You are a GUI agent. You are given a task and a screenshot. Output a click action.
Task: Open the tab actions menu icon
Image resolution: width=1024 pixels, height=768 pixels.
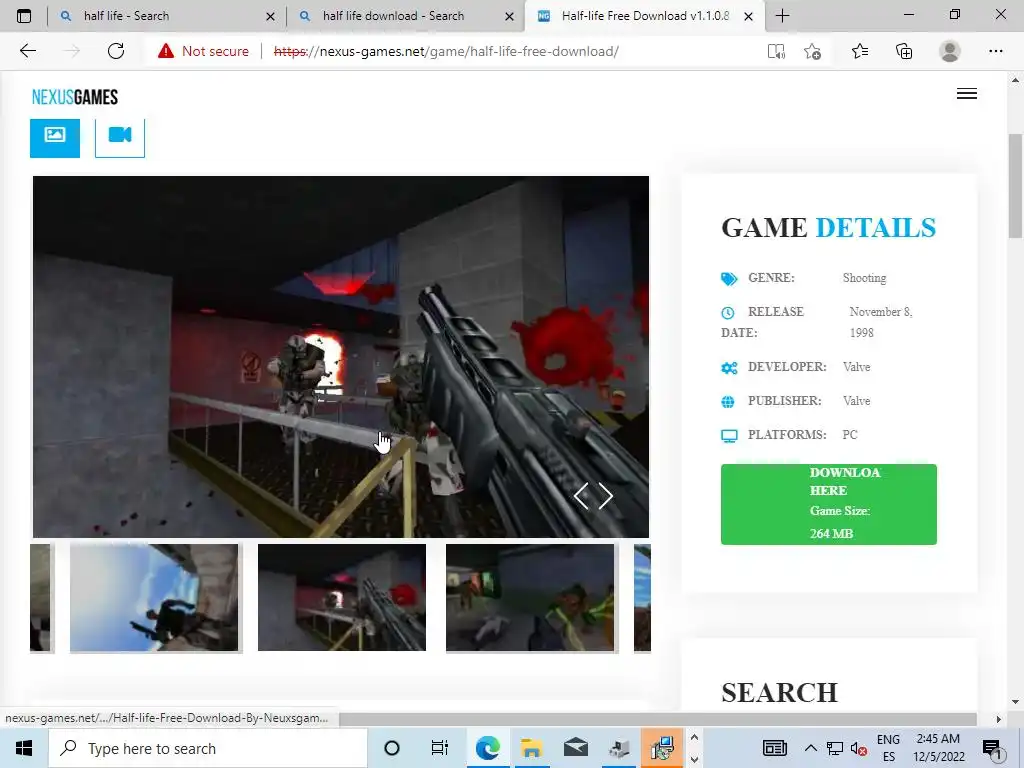[24, 16]
